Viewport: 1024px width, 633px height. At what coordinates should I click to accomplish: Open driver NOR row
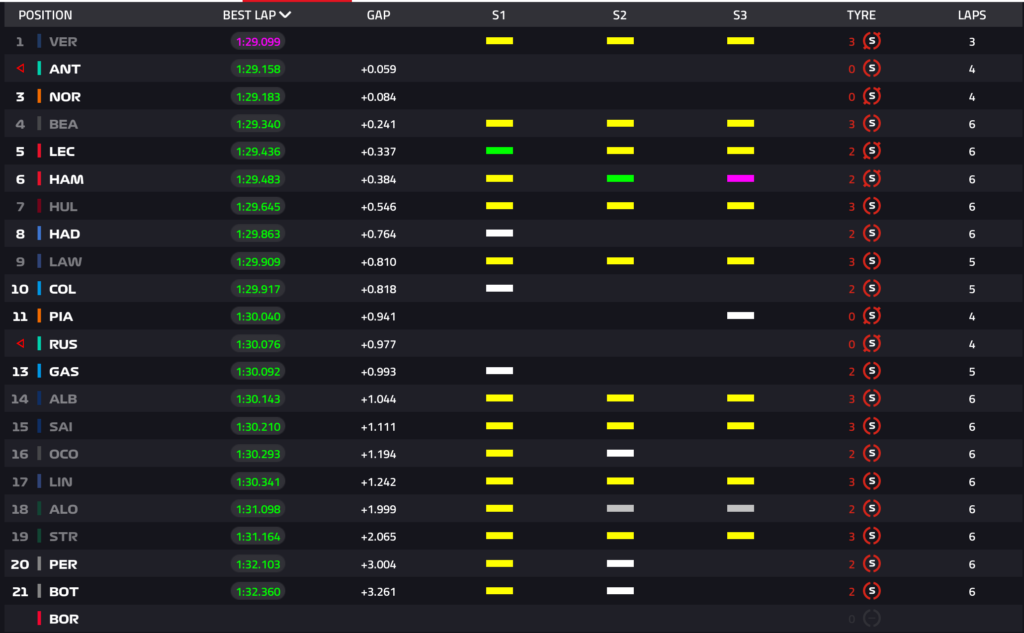[x=512, y=96]
